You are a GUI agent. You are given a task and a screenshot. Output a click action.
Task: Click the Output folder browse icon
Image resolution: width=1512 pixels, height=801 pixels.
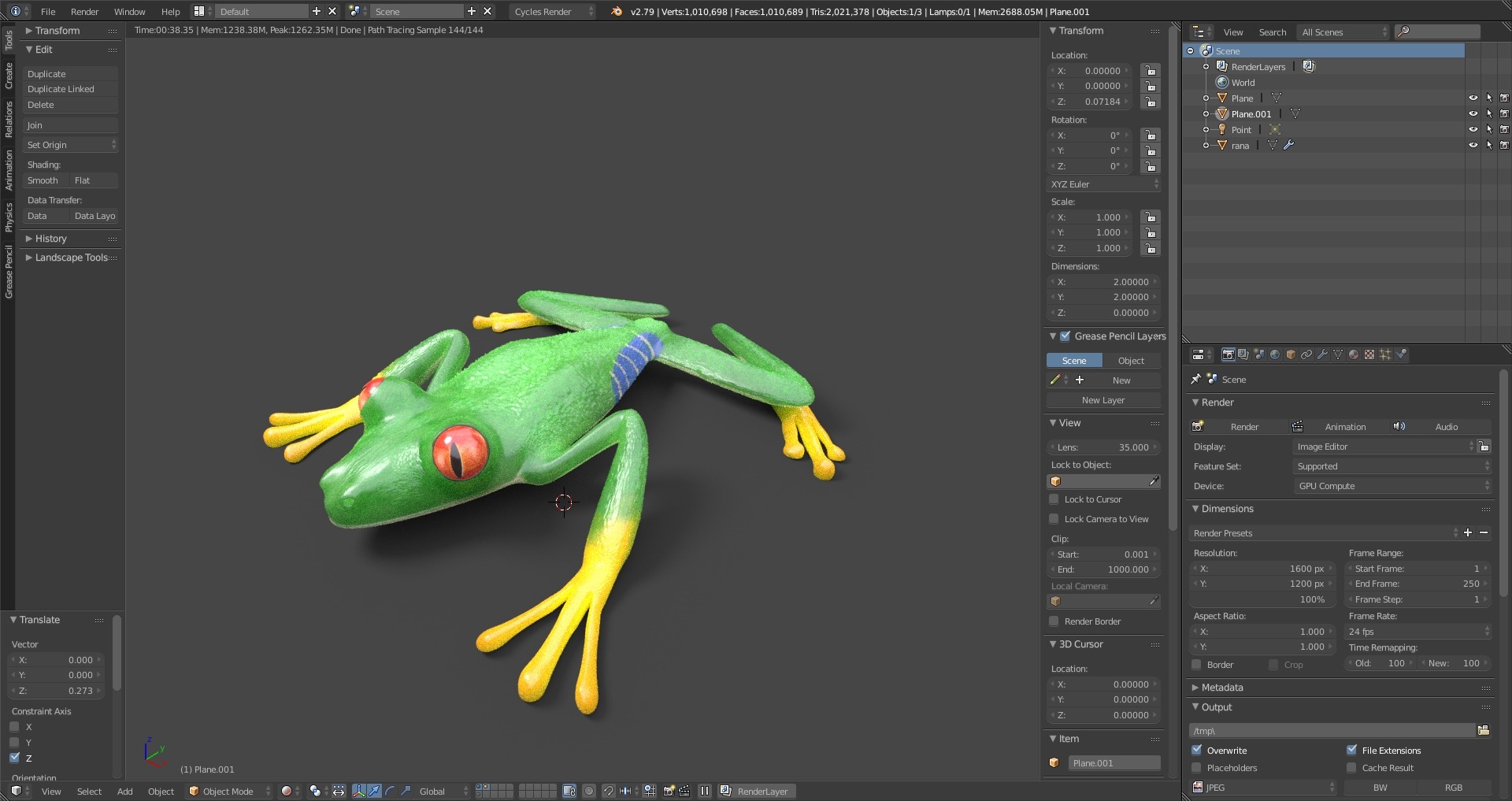[x=1484, y=730]
